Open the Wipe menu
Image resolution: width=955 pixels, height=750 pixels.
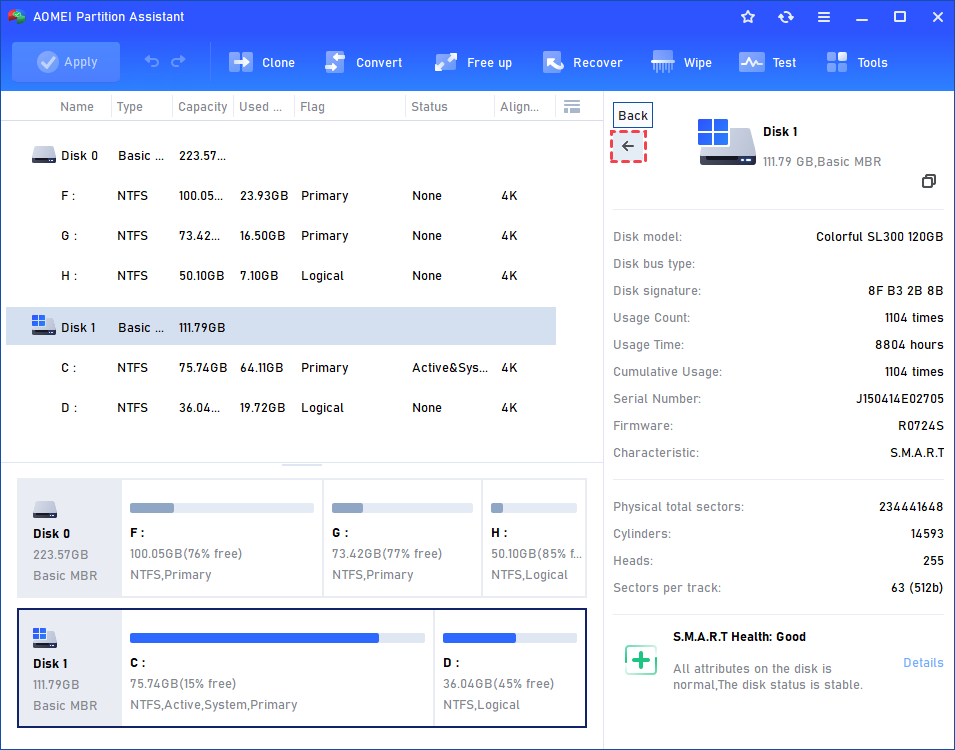(x=681, y=62)
